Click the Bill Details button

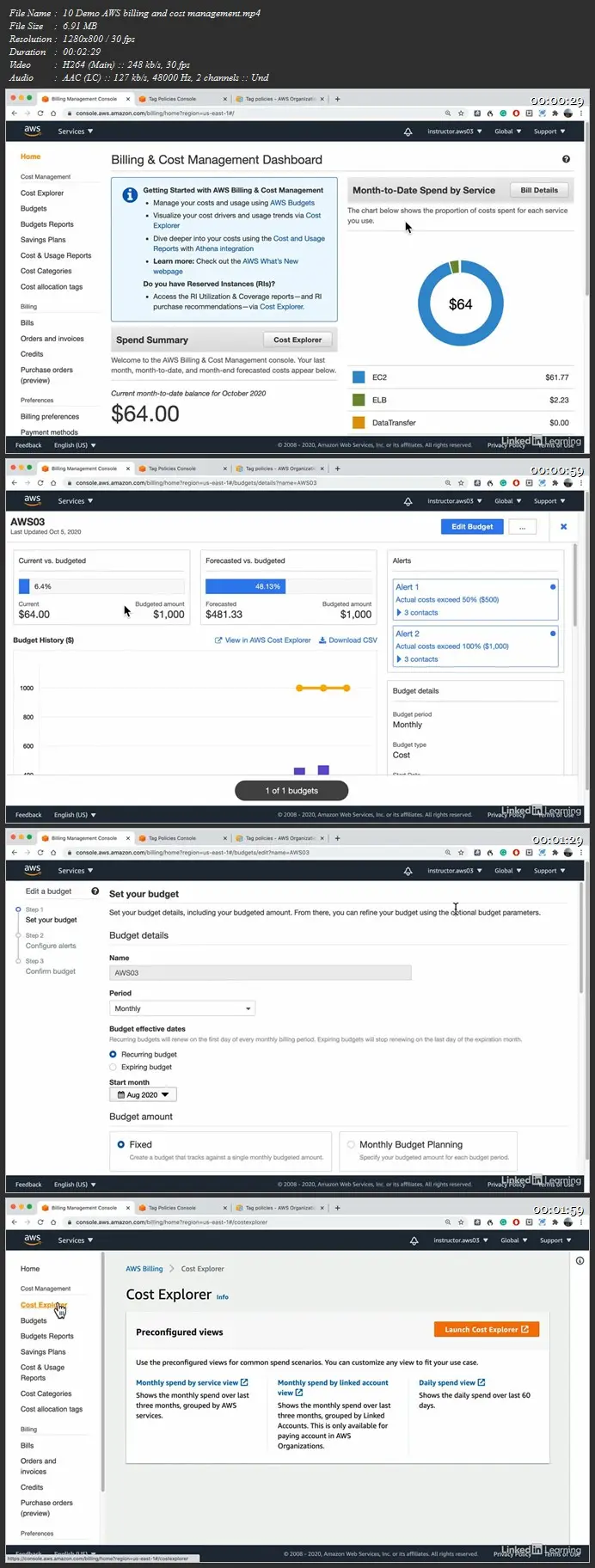click(x=539, y=190)
